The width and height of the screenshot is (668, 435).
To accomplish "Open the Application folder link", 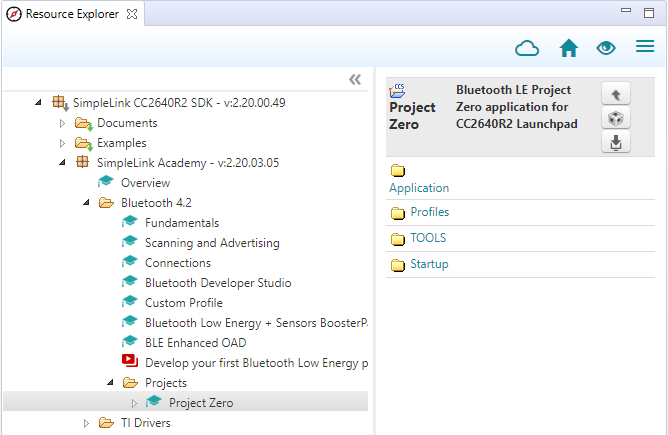I will tap(419, 188).
